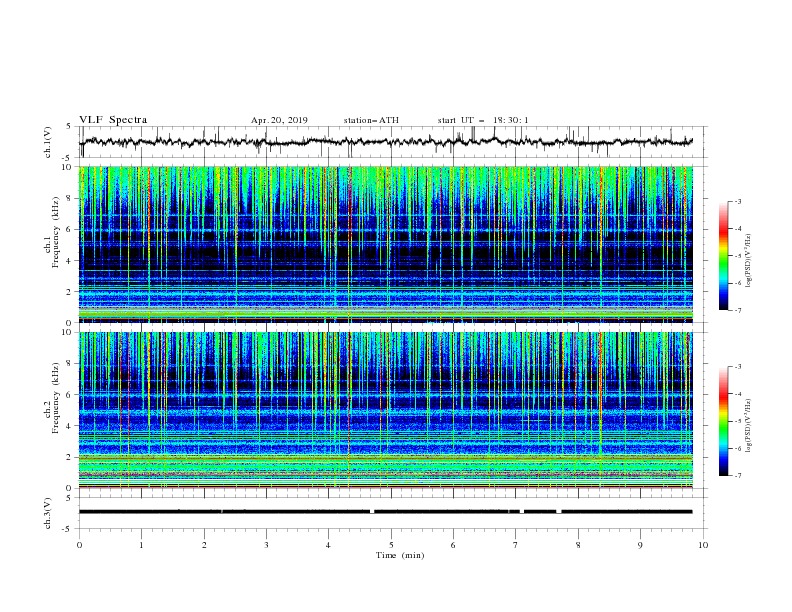Image resolution: width=792 pixels, height=612 pixels.
Task: Click the date text "Apr. 20, 2019"
Action: pyautogui.click(x=279, y=120)
